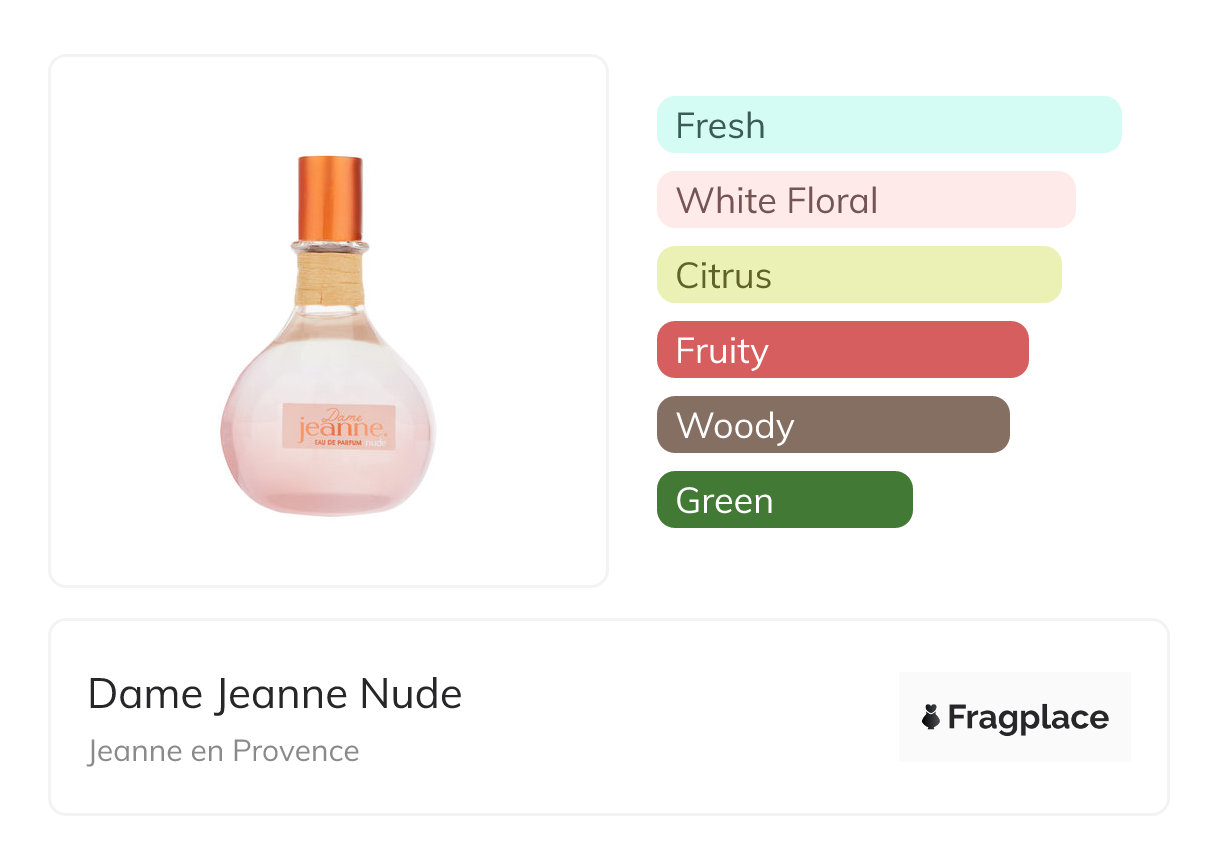The width and height of the screenshot is (1218, 864).
Task: Click the dark Green accord bar
Action: tap(784, 500)
